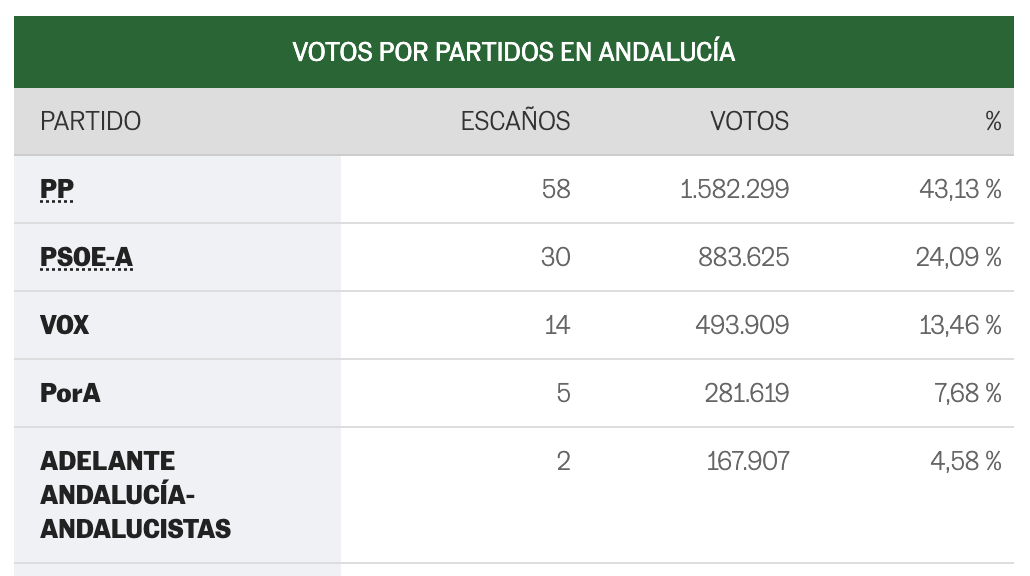Select PP seats value 58

(556, 189)
